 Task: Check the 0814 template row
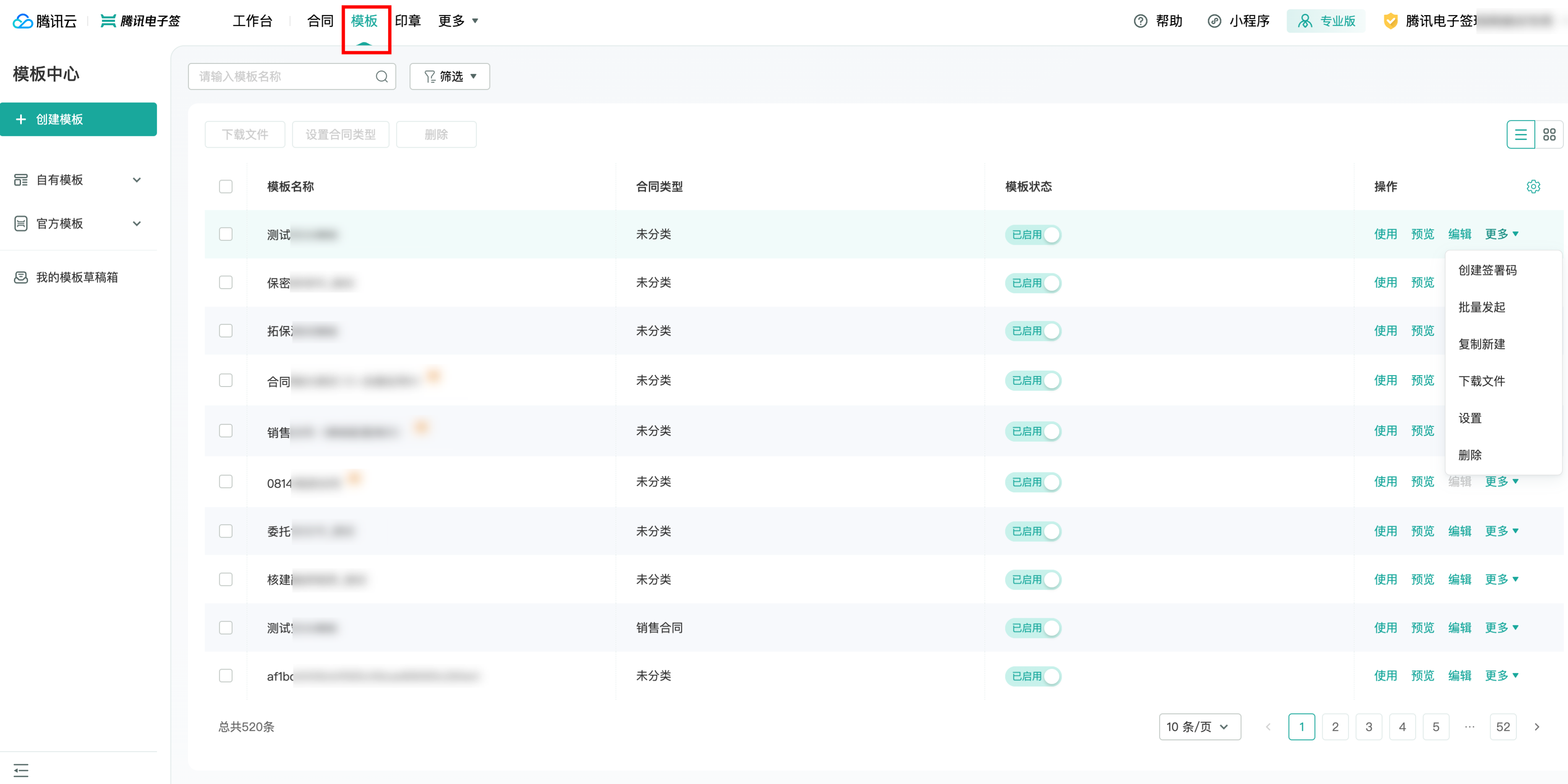[x=226, y=481]
